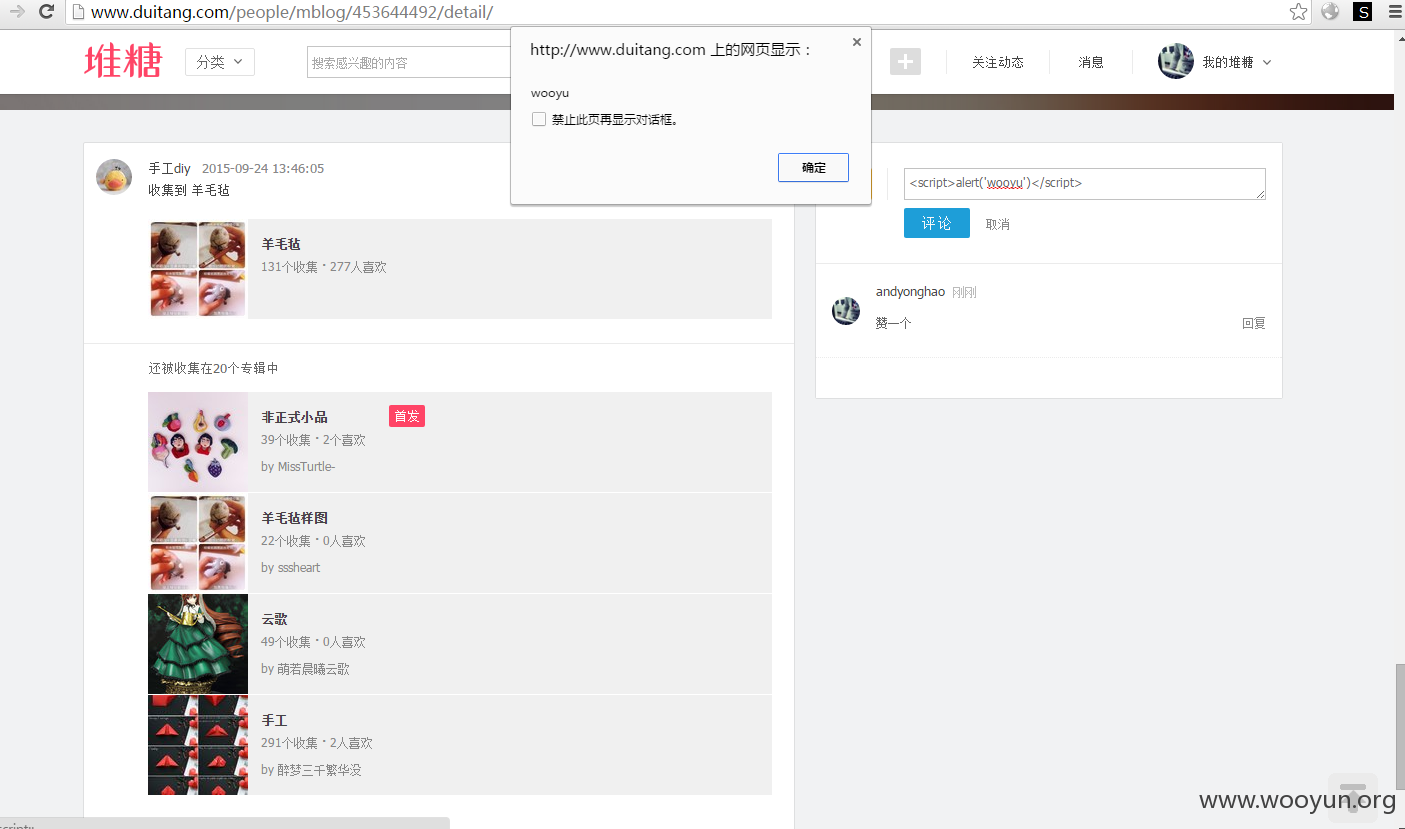
Task: Open author link 醉梦三千繁华没
Action: (x=320, y=770)
